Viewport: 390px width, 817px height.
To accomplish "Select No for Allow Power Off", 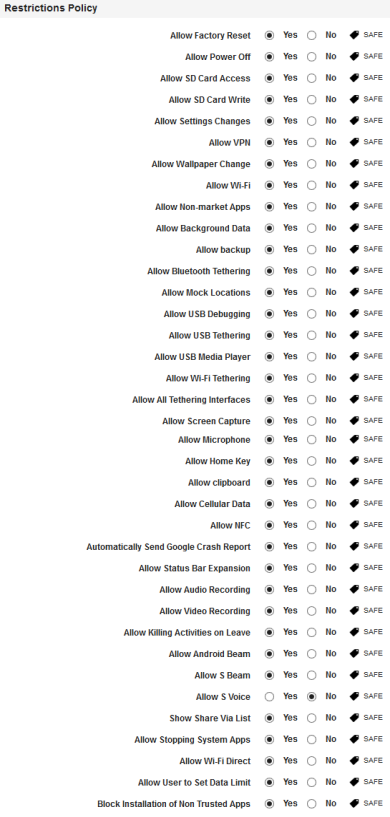I will click(x=311, y=57).
